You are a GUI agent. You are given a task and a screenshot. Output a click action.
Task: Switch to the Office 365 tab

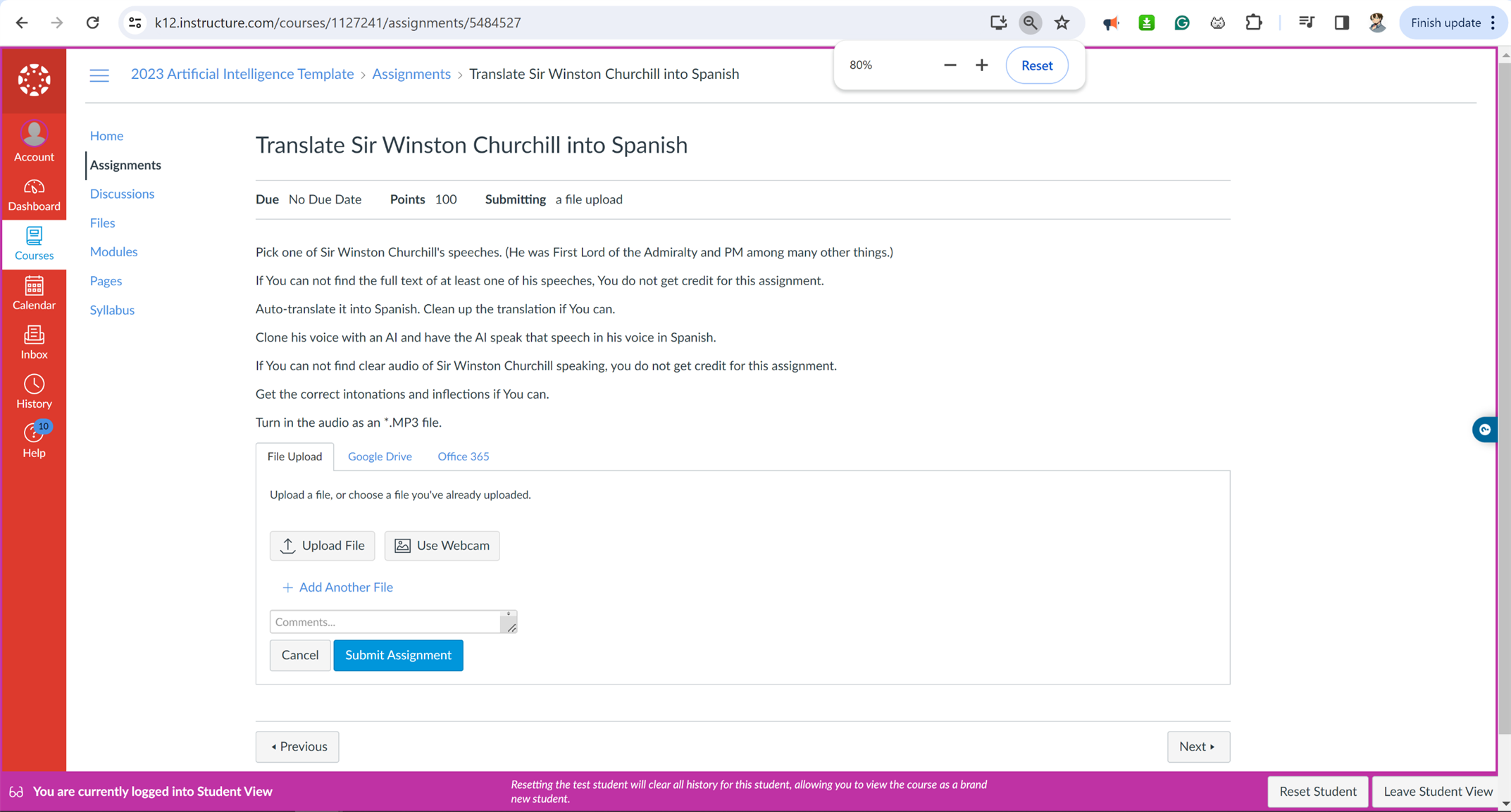463,456
